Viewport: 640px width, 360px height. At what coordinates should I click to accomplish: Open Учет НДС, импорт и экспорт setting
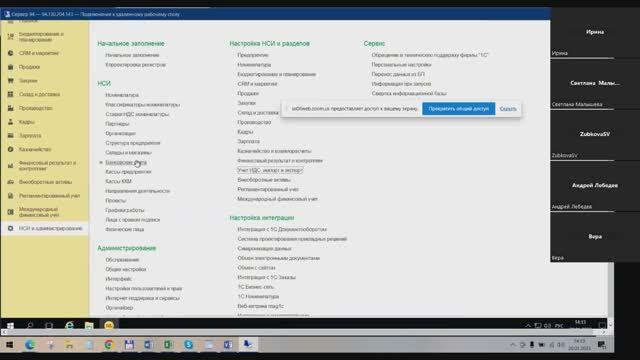pos(270,170)
